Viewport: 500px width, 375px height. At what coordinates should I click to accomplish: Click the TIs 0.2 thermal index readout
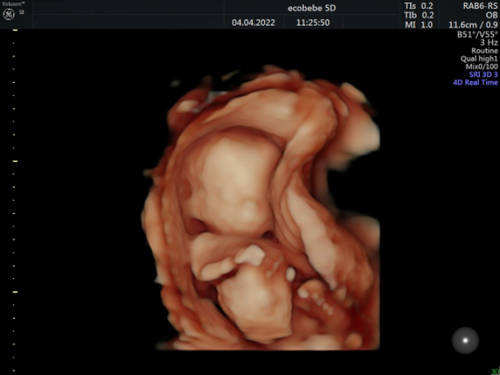tap(419, 6)
